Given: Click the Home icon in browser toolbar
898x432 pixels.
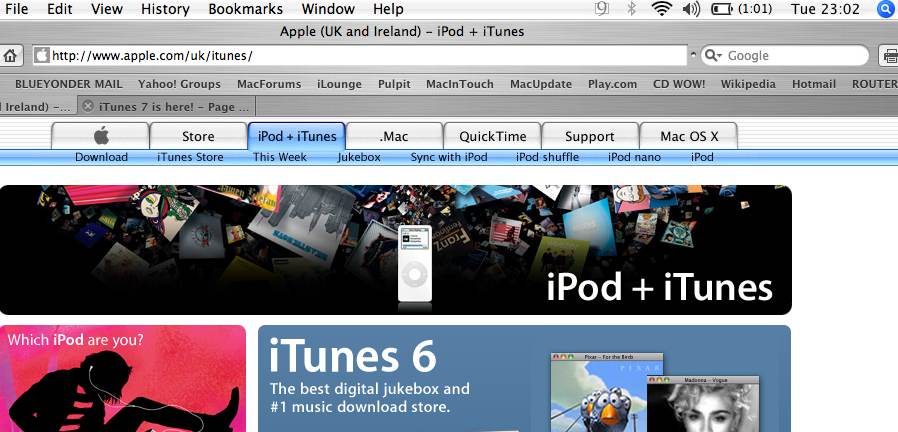Looking at the screenshot, I should click(10, 56).
